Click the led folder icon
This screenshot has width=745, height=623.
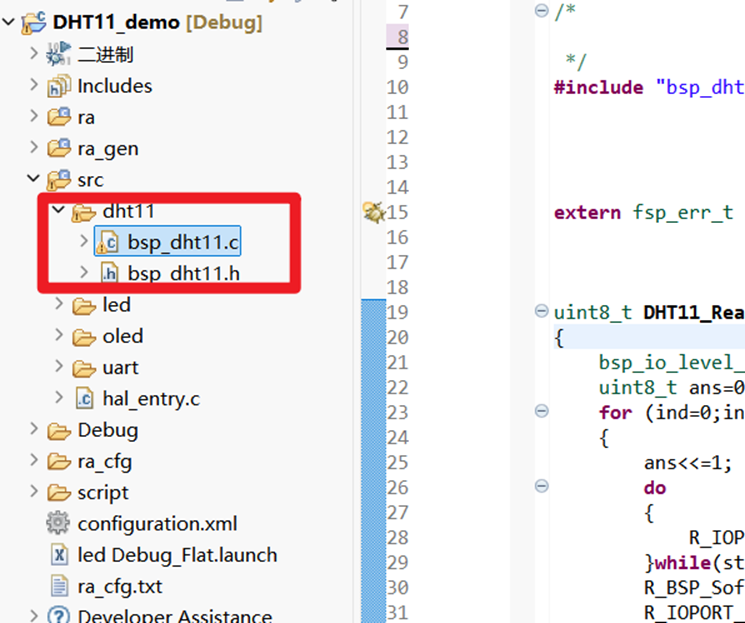[84, 306]
